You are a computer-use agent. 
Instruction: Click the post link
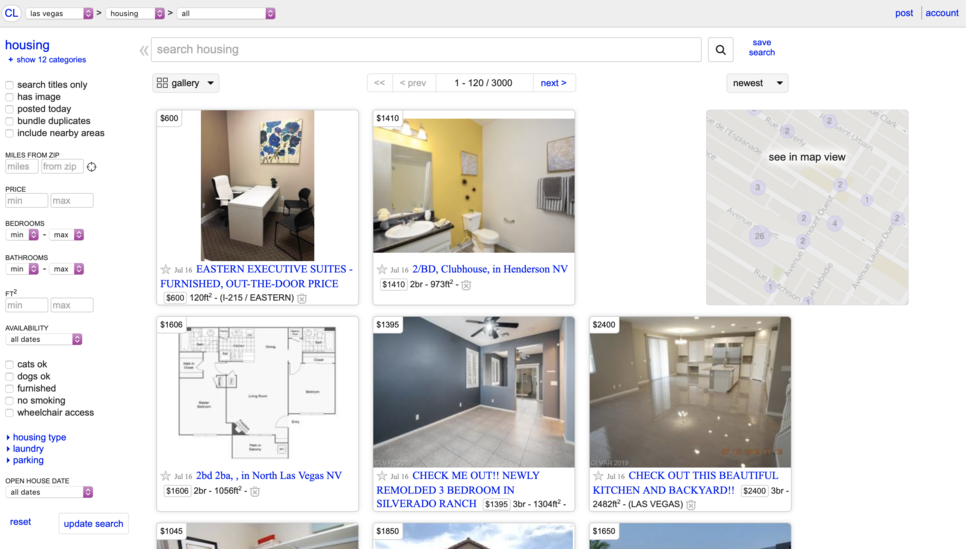click(x=904, y=13)
